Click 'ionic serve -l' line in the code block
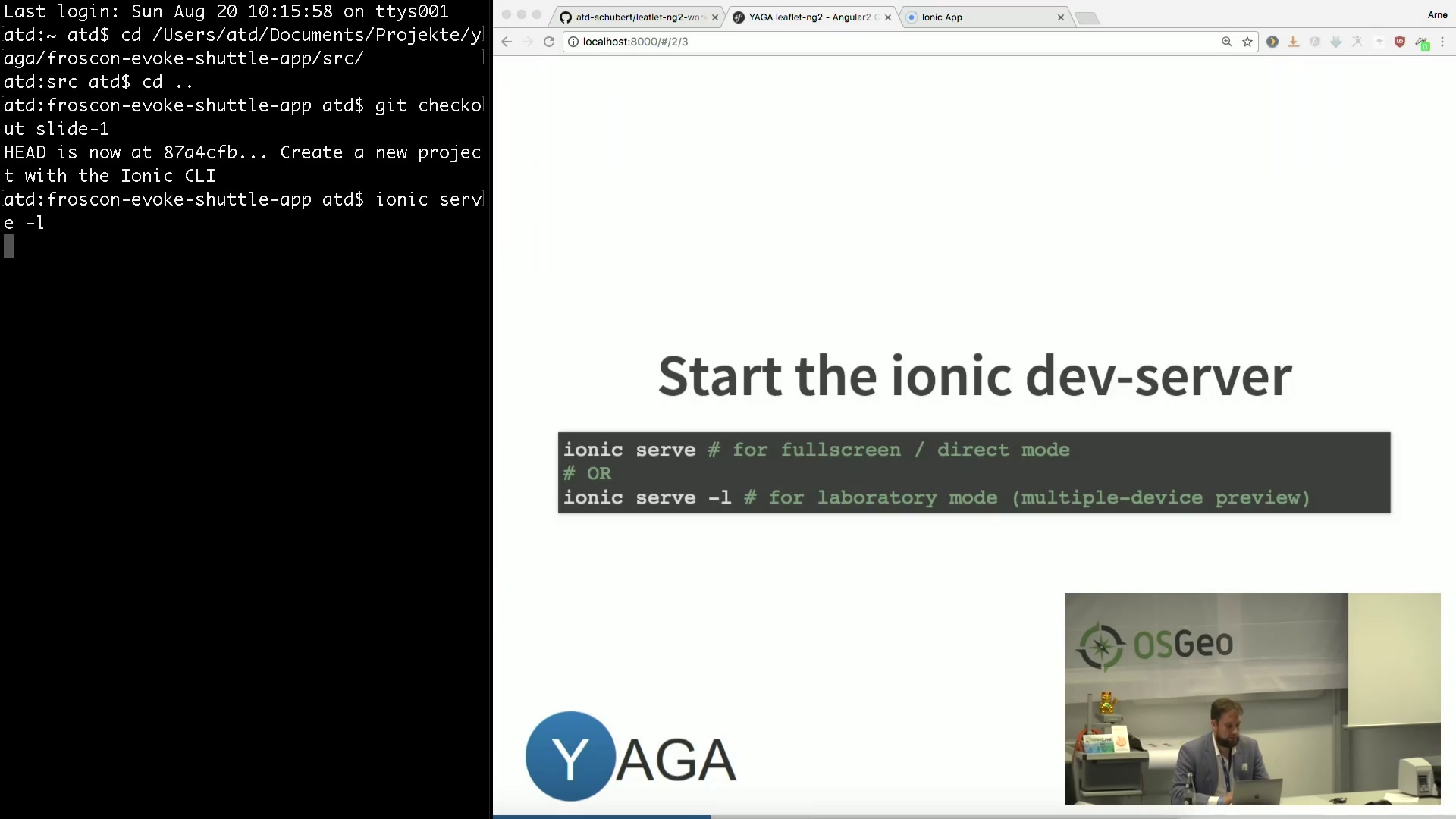 click(x=647, y=497)
